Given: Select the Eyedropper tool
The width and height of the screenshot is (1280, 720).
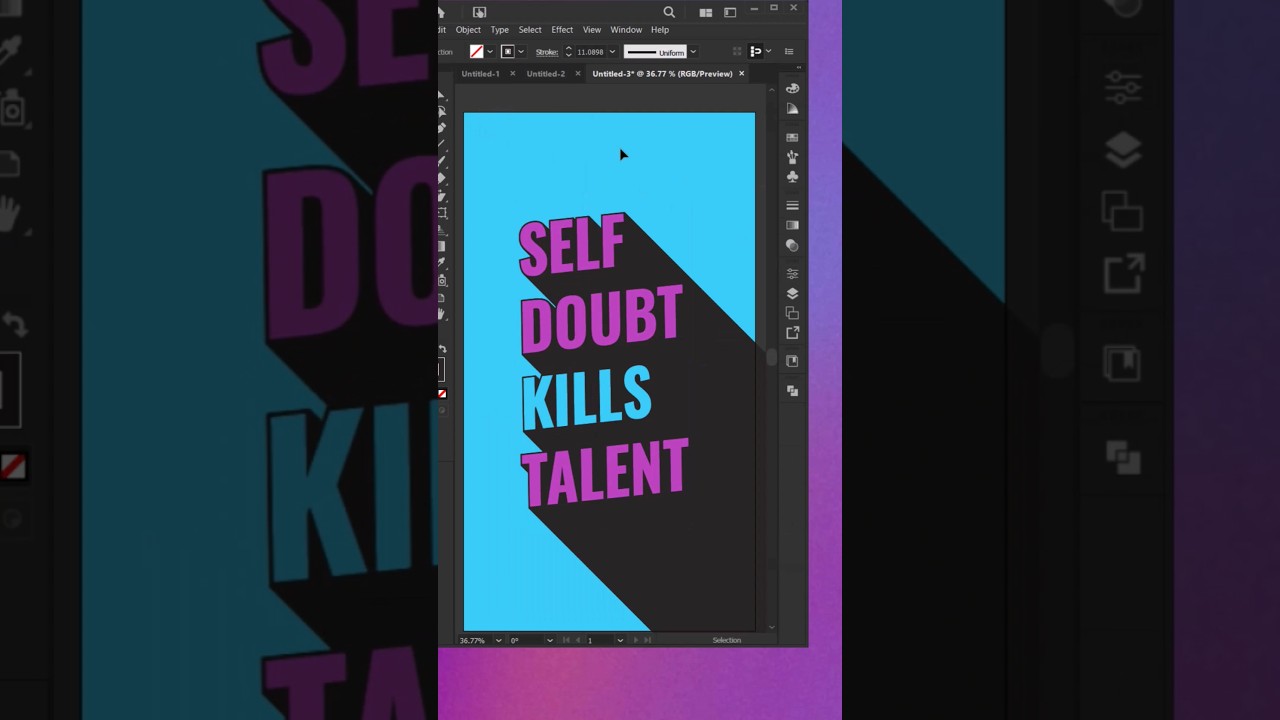Looking at the screenshot, I should 442,262.
